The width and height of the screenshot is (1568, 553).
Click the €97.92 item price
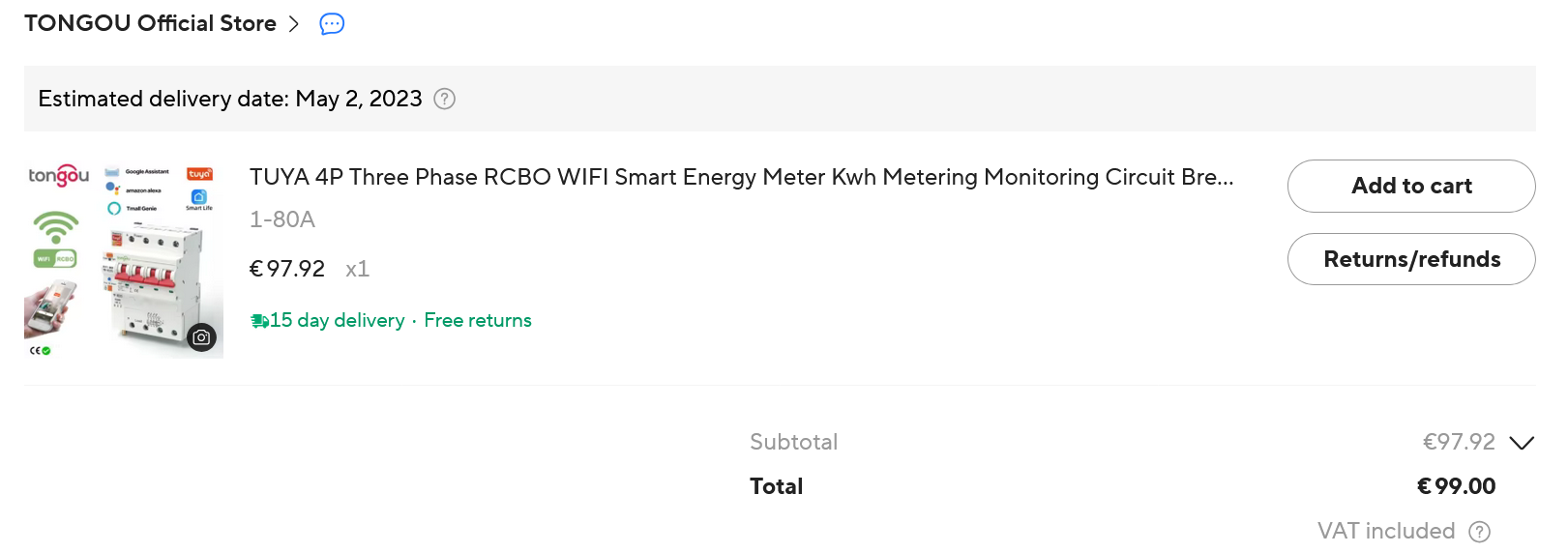(x=287, y=269)
